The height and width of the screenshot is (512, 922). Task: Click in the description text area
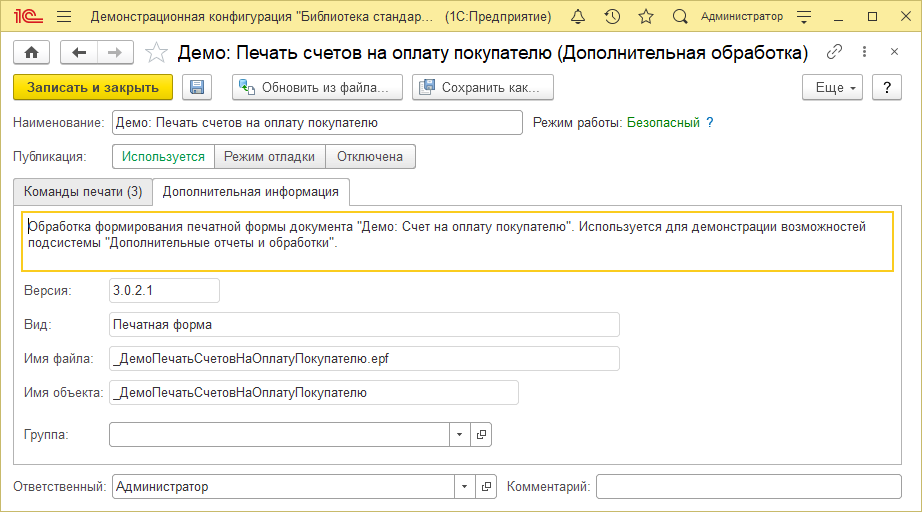point(457,242)
